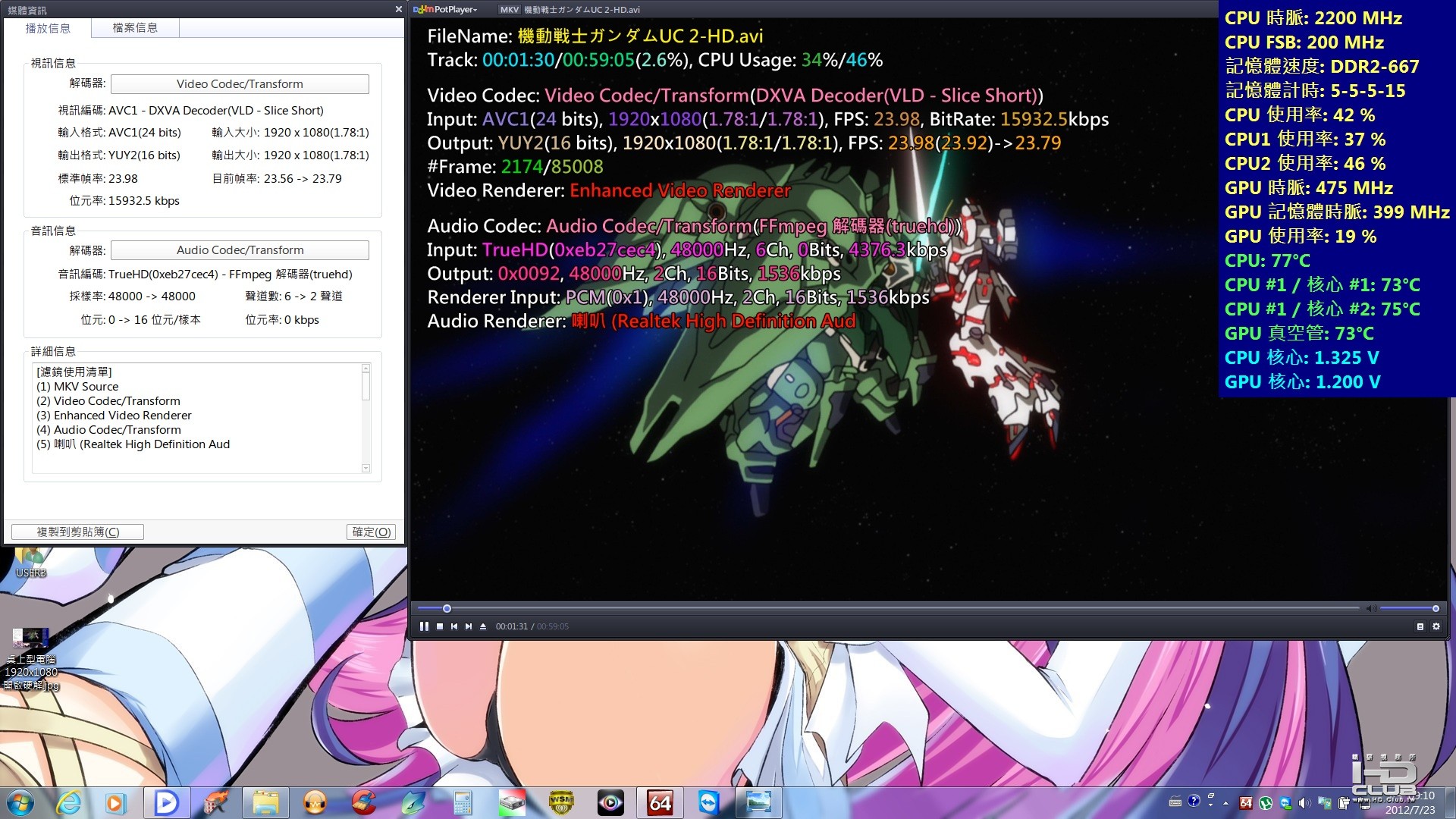The image size is (1456, 819).
Task: Switch to the 檔案信息 tab
Action: (x=135, y=28)
